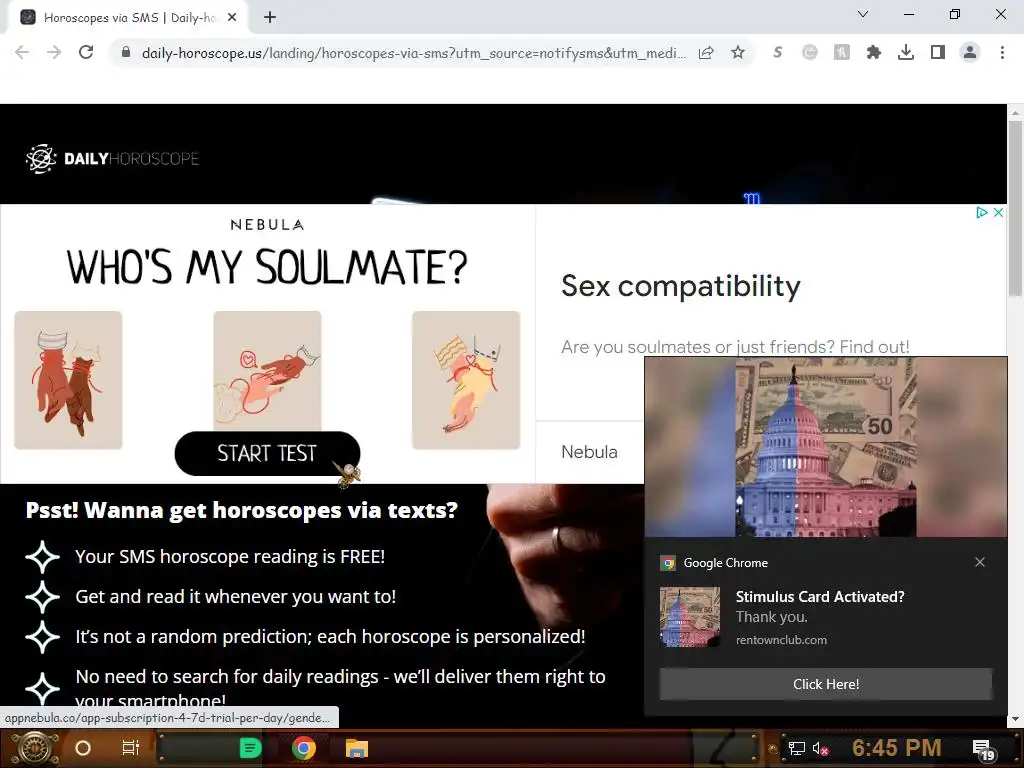
Task: Open the gray square extension icon
Action: pos(842,52)
